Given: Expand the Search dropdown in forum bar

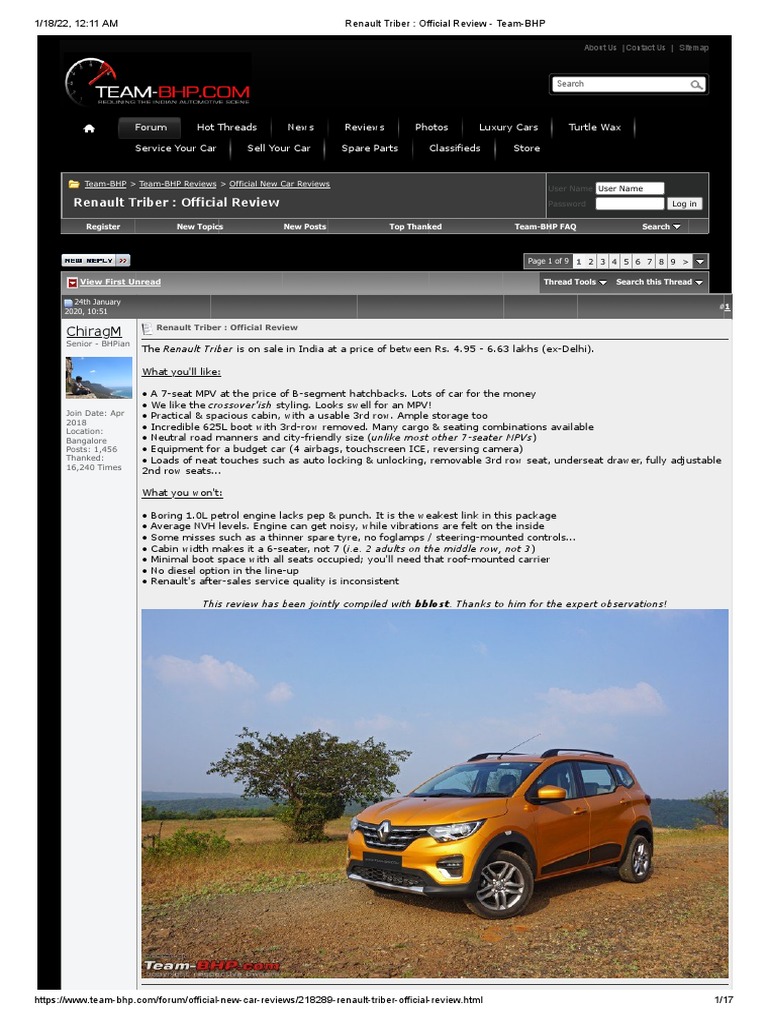Looking at the screenshot, I should 661,227.
